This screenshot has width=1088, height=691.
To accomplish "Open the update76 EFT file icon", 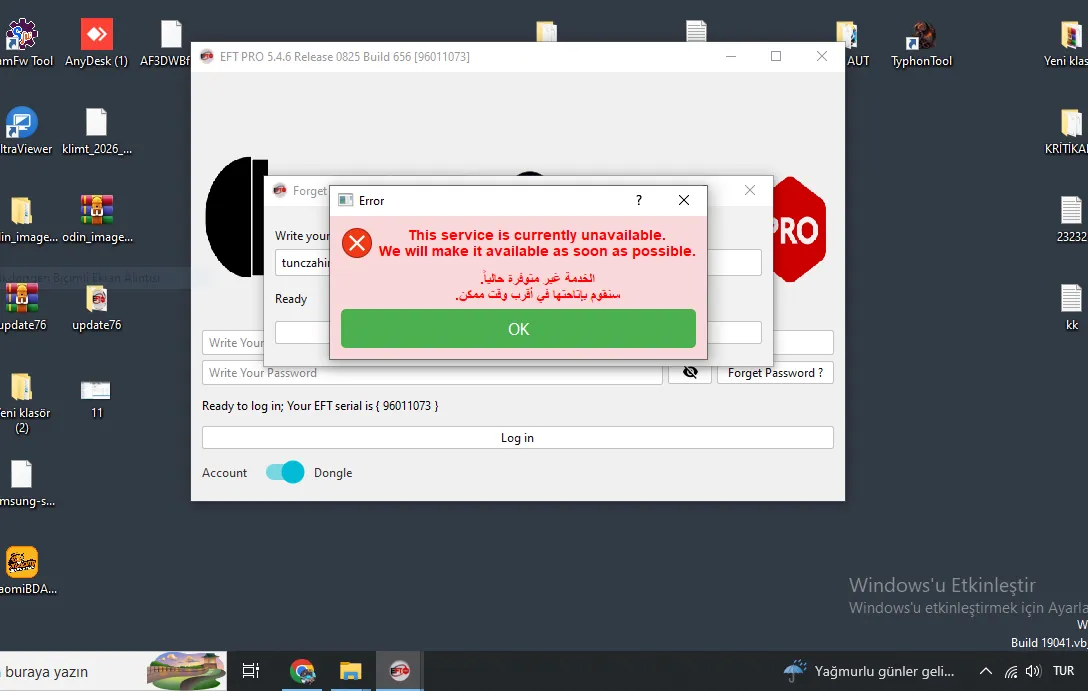I will [97, 307].
